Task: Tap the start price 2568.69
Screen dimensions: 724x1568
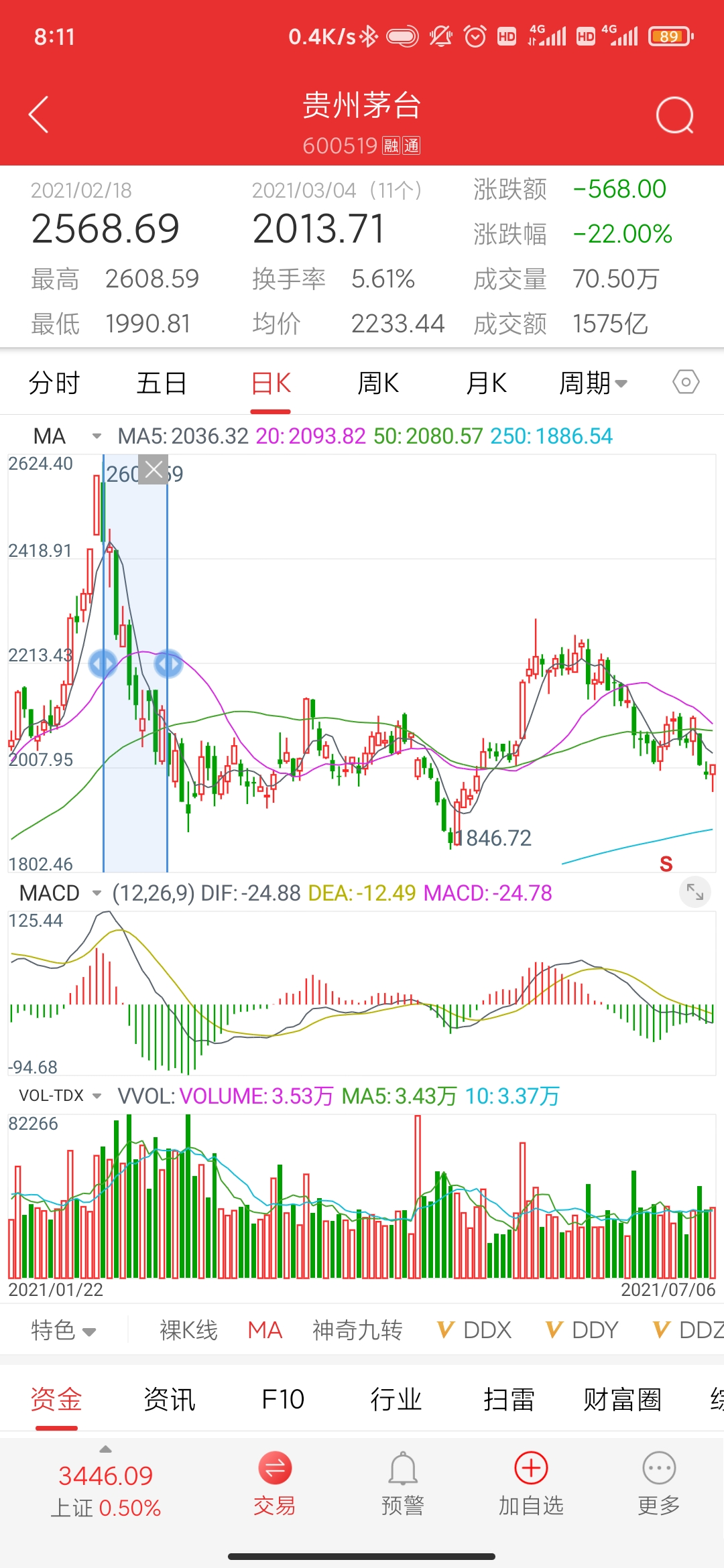Action: [x=105, y=229]
